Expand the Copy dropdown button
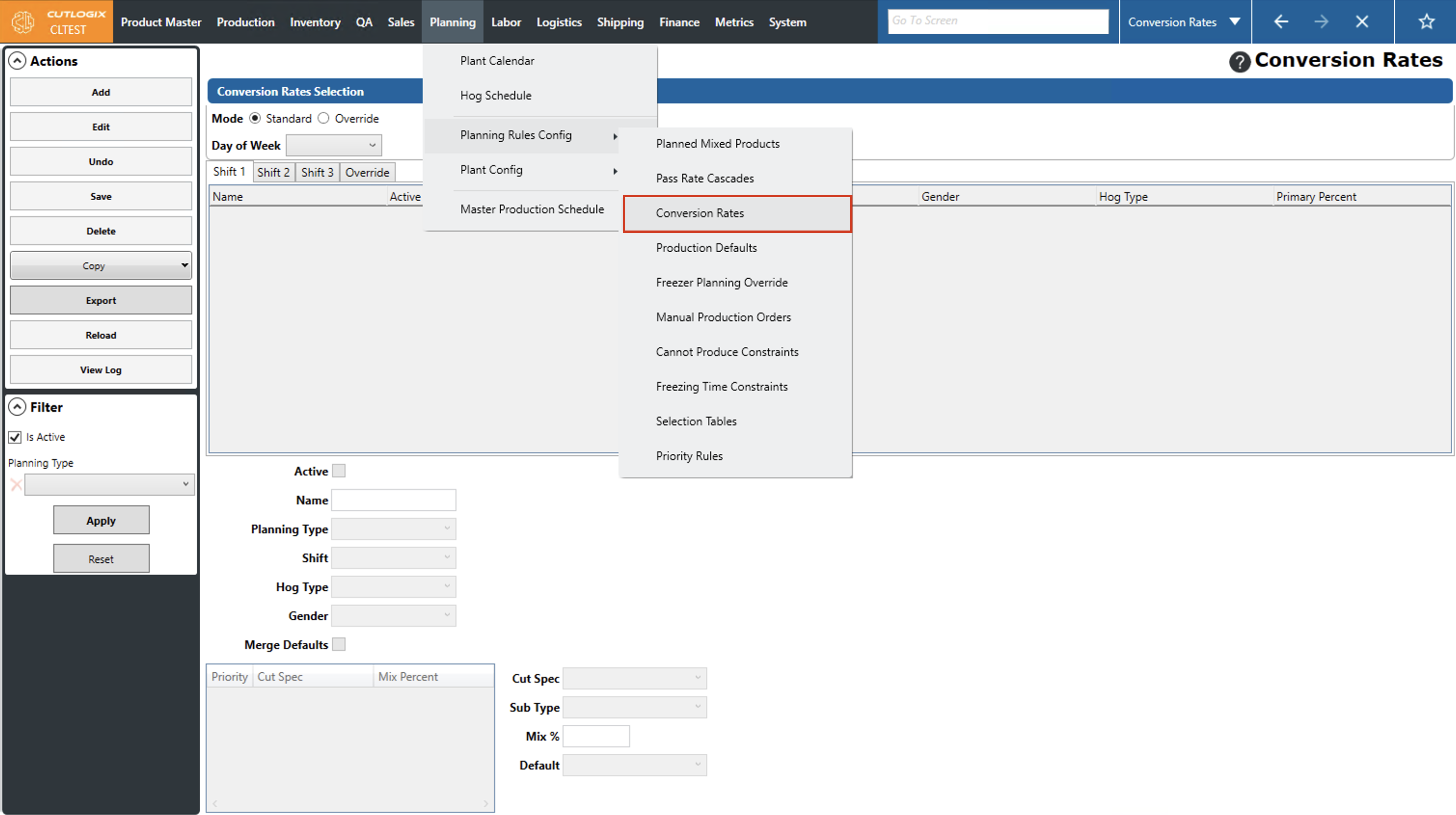1456x815 pixels. [184, 265]
